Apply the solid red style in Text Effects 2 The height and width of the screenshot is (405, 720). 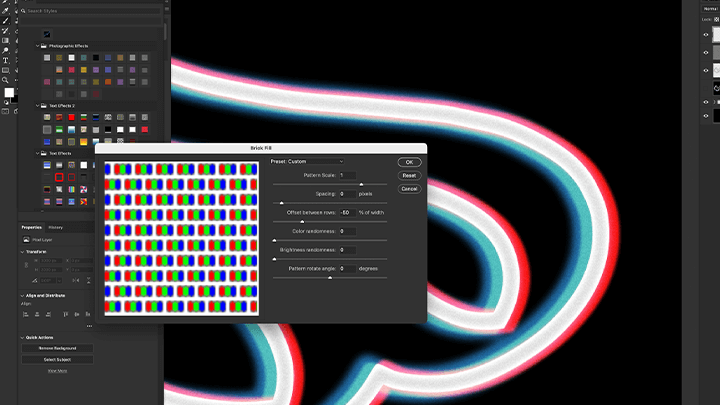(71, 118)
